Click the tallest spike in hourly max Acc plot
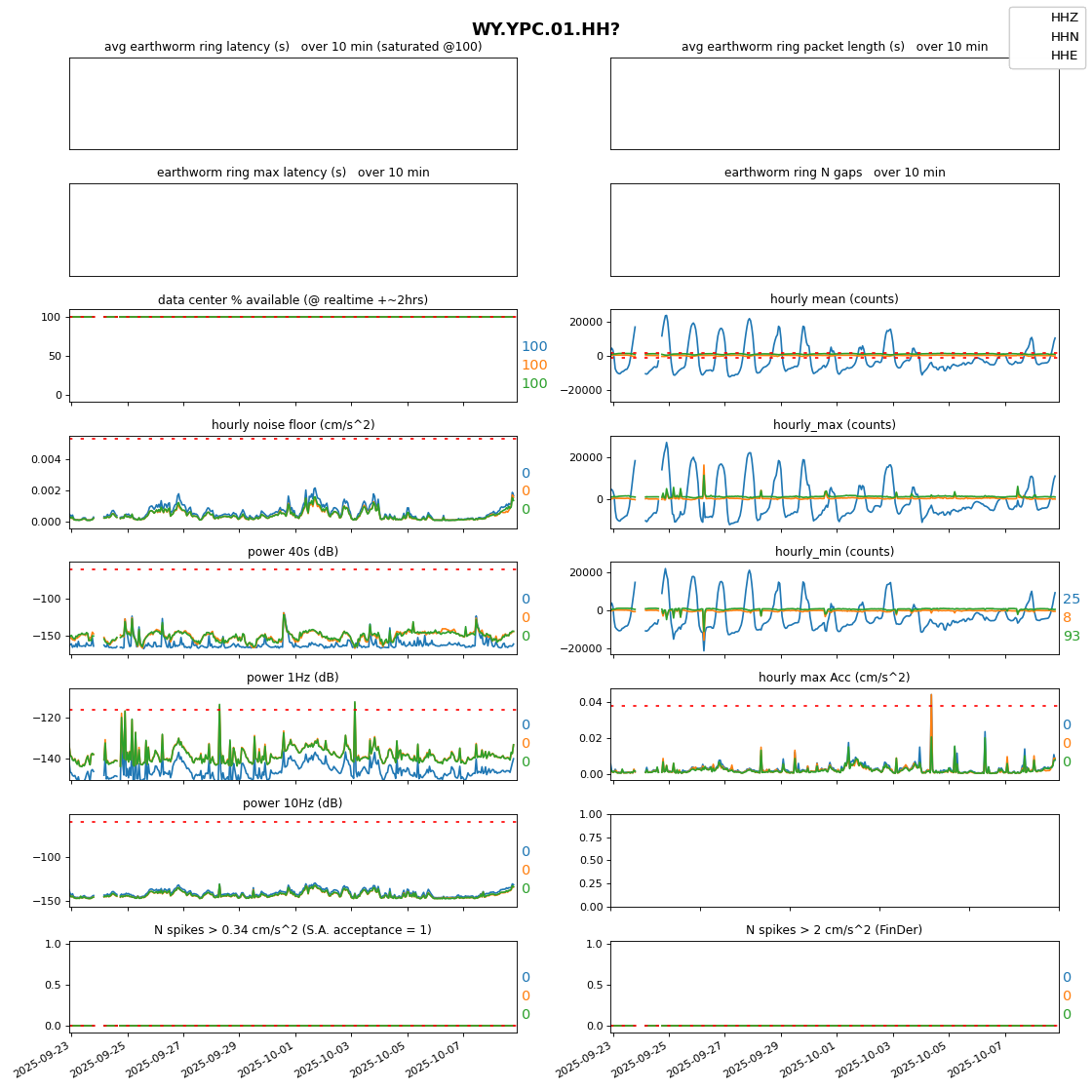The height and width of the screenshot is (1092, 1092). (930, 697)
